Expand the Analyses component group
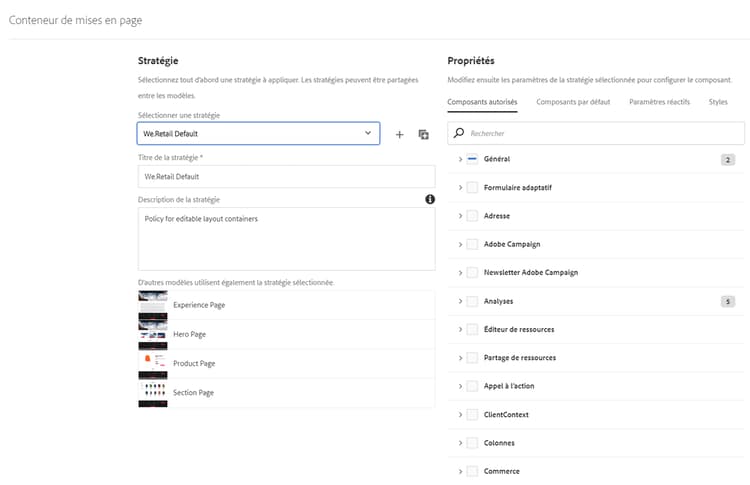 (460, 301)
